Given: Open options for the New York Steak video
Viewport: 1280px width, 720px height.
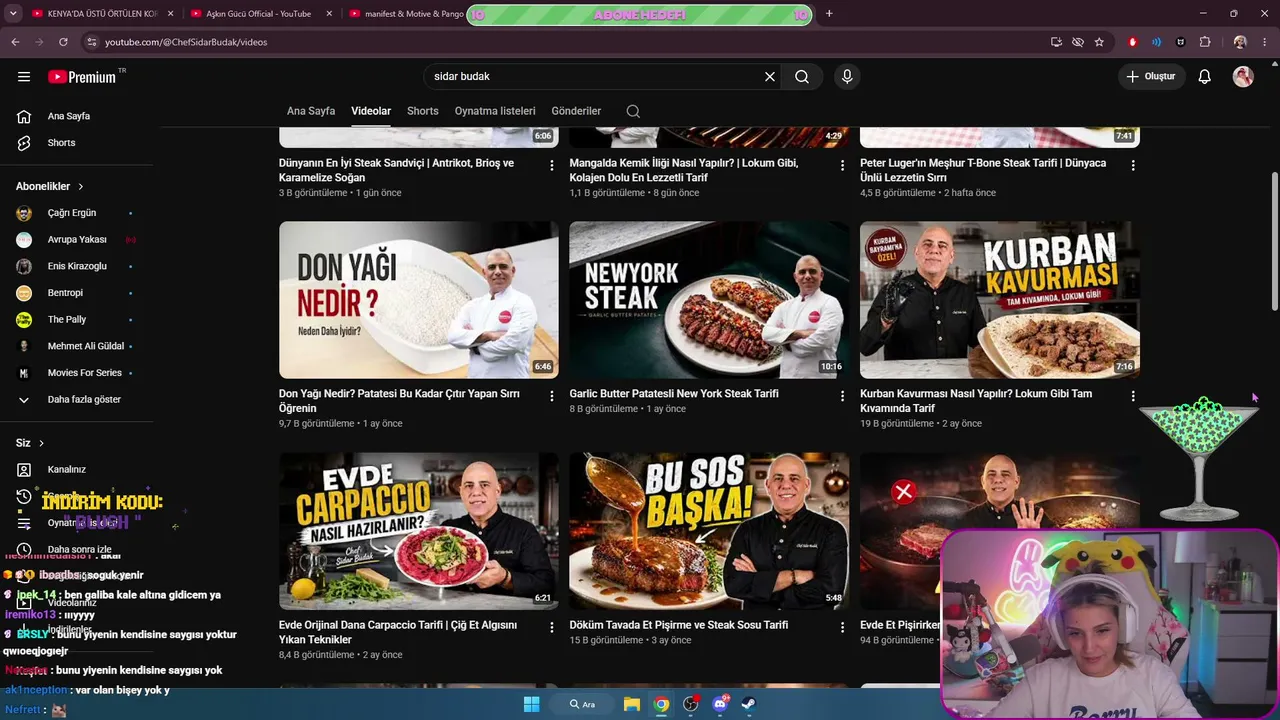Looking at the screenshot, I should [842, 397].
